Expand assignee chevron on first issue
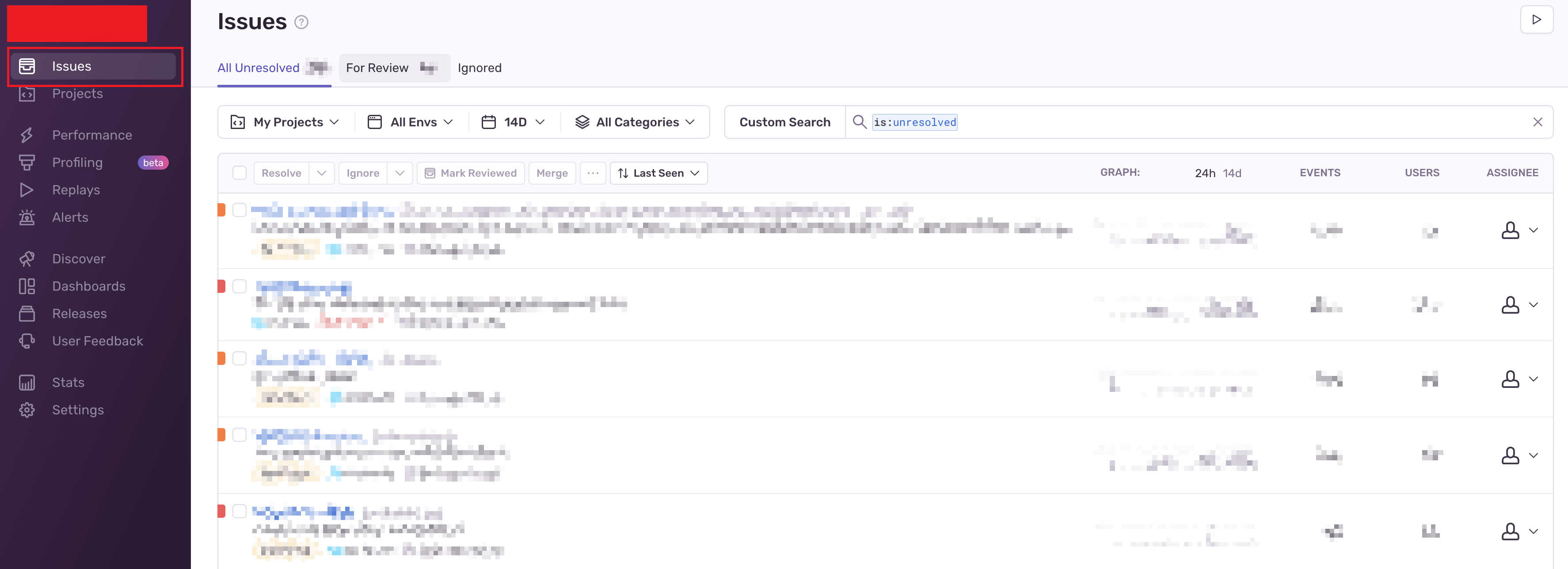 pyautogui.click(x=1533, y=230)
